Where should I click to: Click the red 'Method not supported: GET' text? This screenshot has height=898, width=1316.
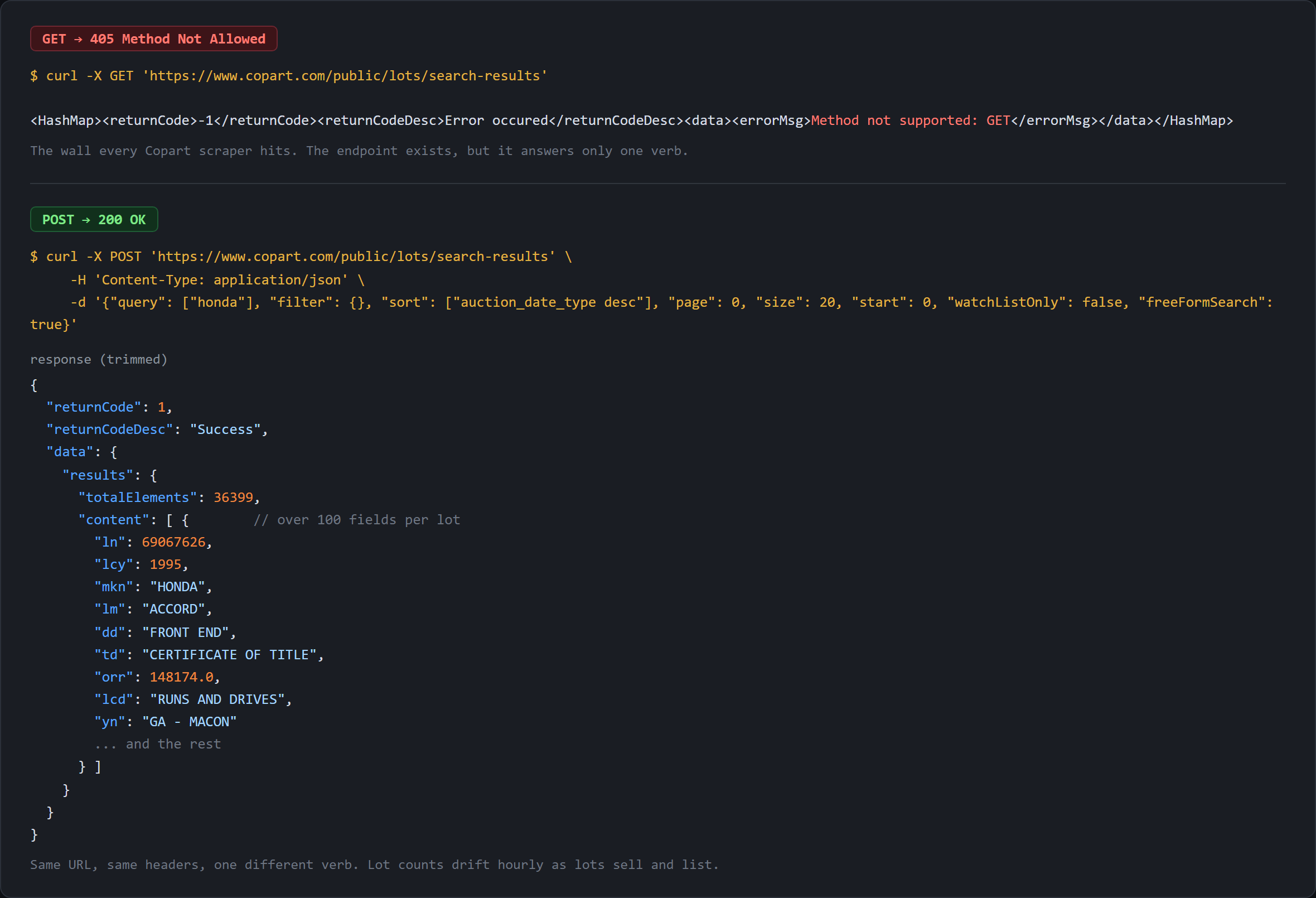(x=911, y=120)
